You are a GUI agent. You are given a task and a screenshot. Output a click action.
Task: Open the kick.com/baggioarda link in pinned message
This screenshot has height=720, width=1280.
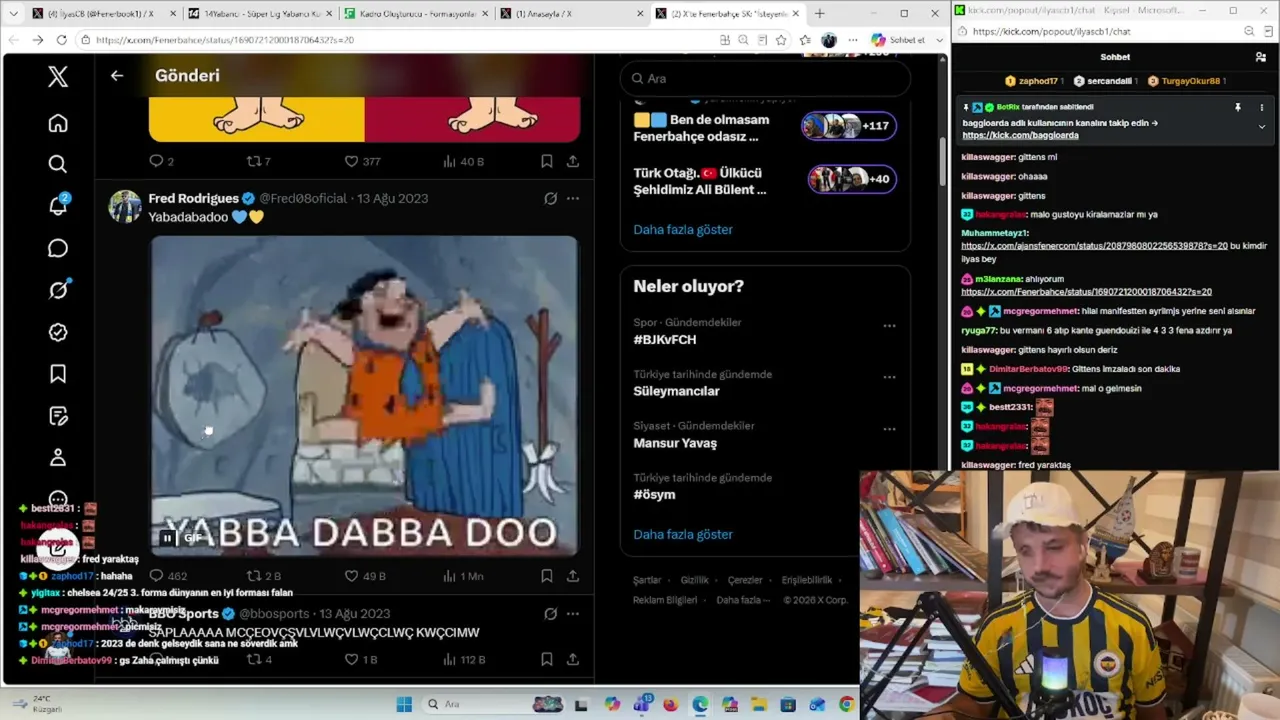coord(1020,135)
